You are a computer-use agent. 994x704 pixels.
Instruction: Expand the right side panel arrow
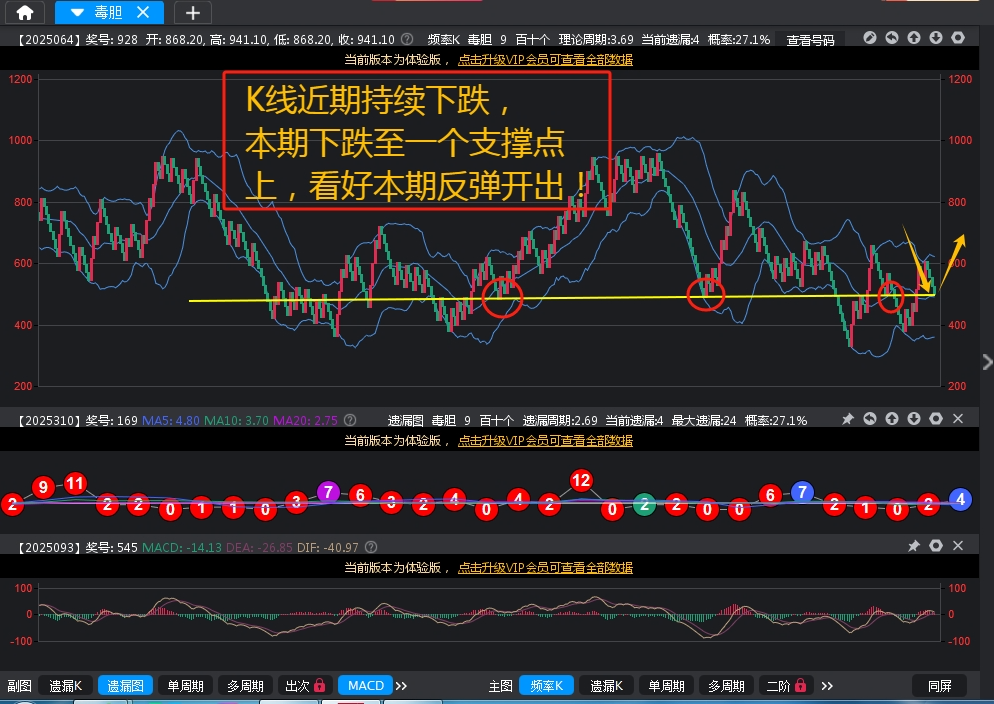tap(987, 361)
